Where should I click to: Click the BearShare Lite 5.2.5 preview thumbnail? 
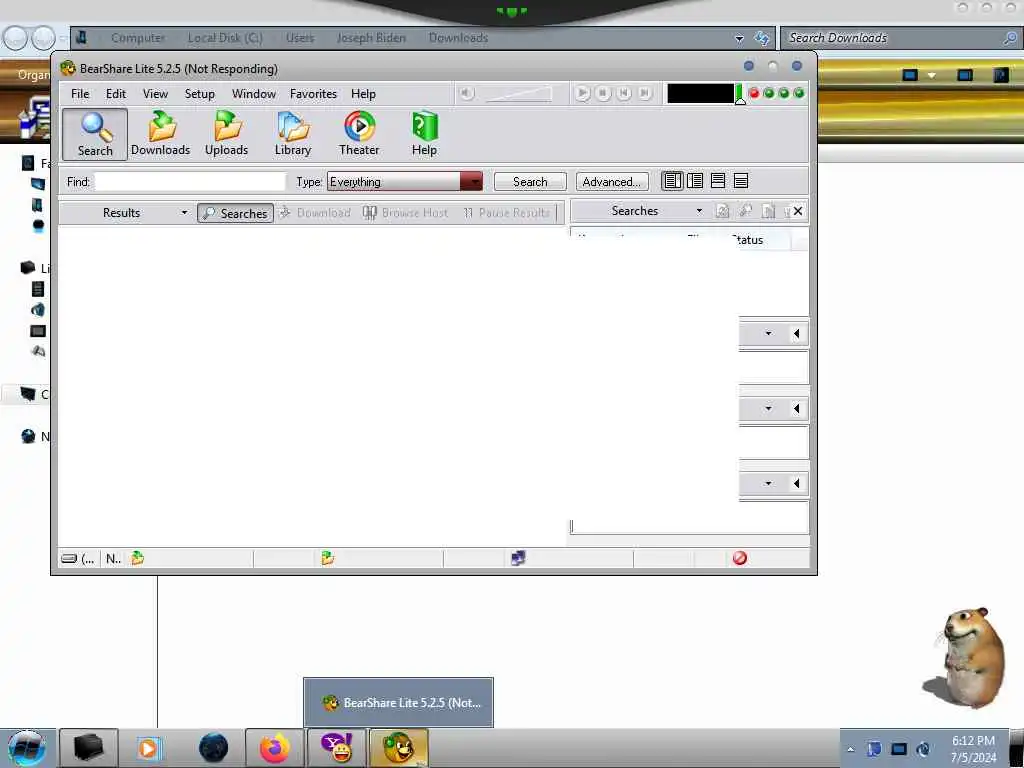(398, 703)
